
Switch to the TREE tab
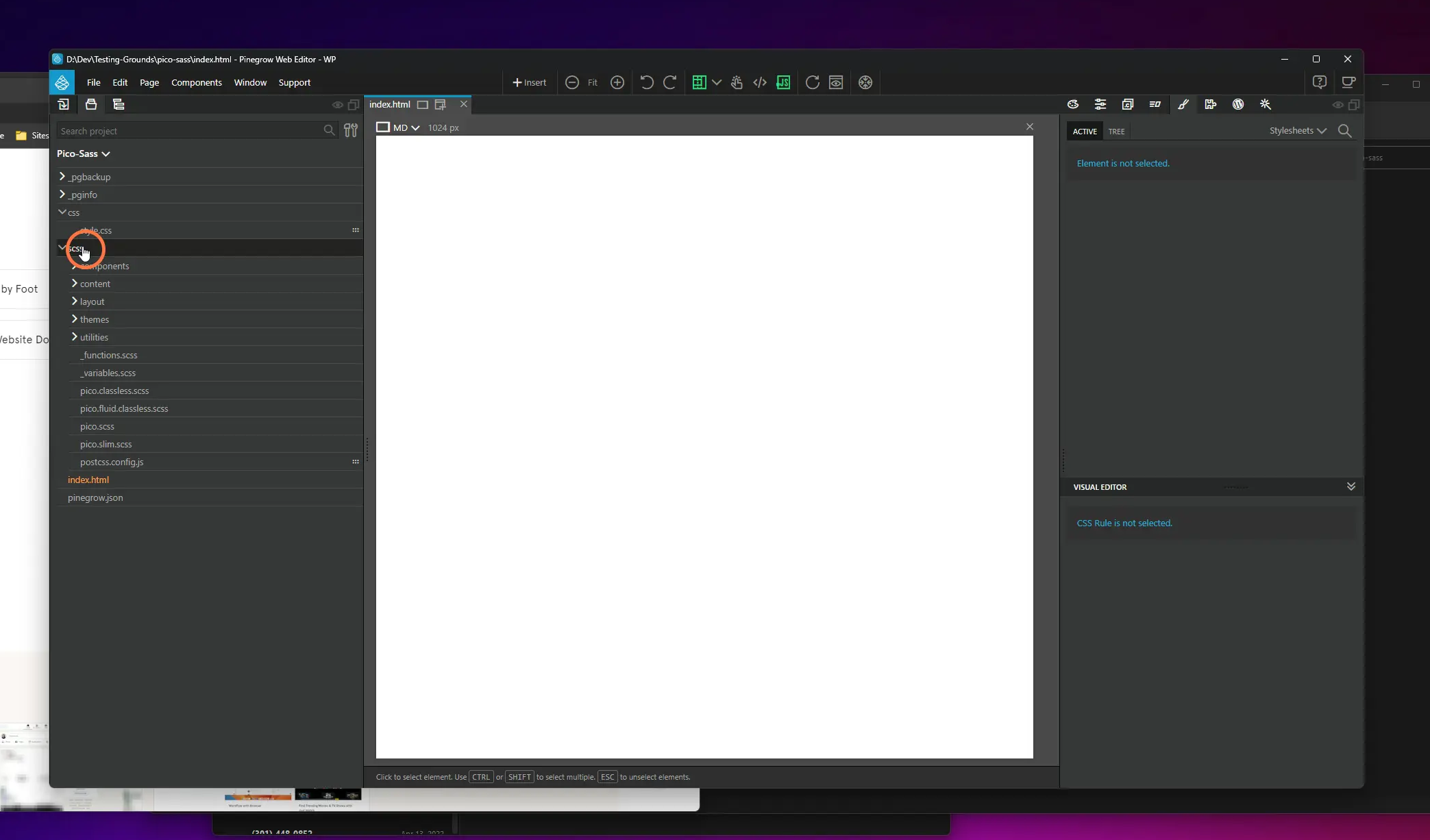click(1116, 131)
